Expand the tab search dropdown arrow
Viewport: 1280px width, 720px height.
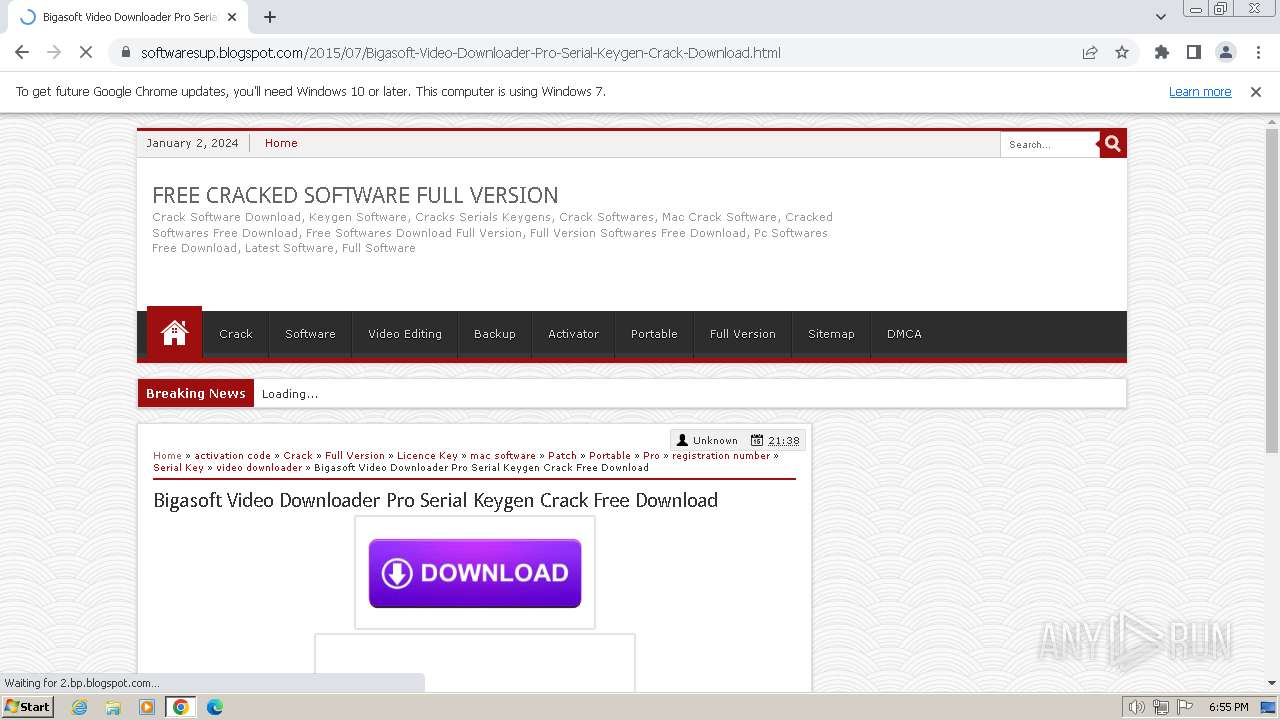pos(1161,17)
